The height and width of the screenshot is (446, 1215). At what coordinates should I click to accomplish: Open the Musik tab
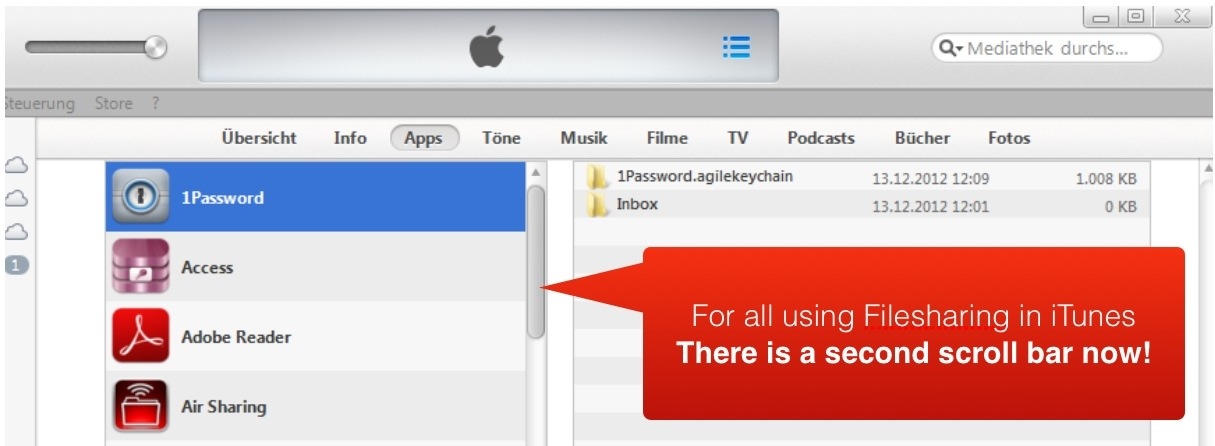click(x=584, y=138)
